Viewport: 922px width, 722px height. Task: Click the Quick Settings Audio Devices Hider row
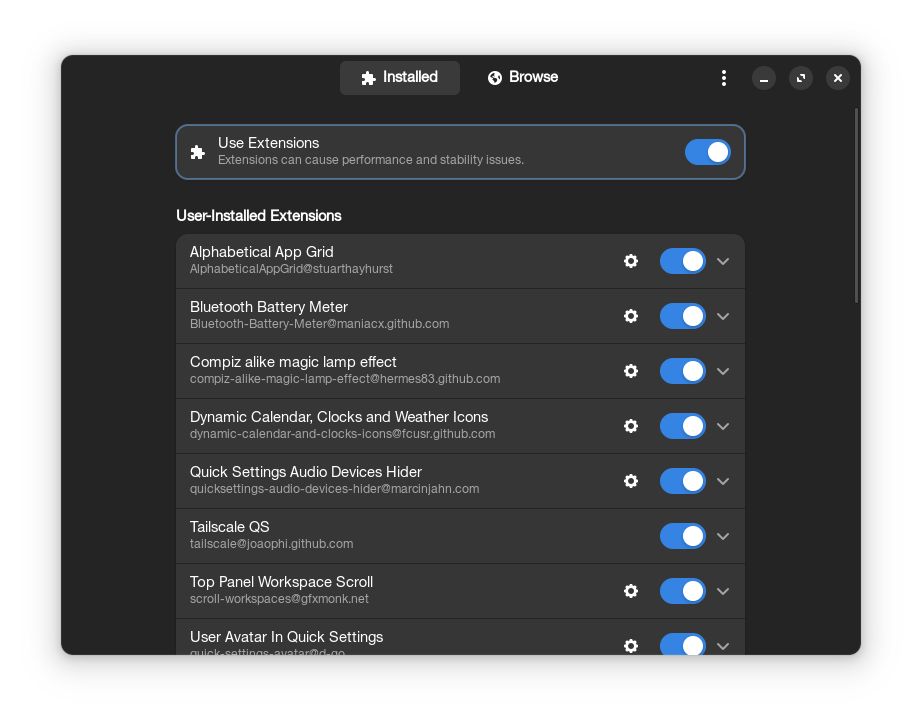pos(400,481)
